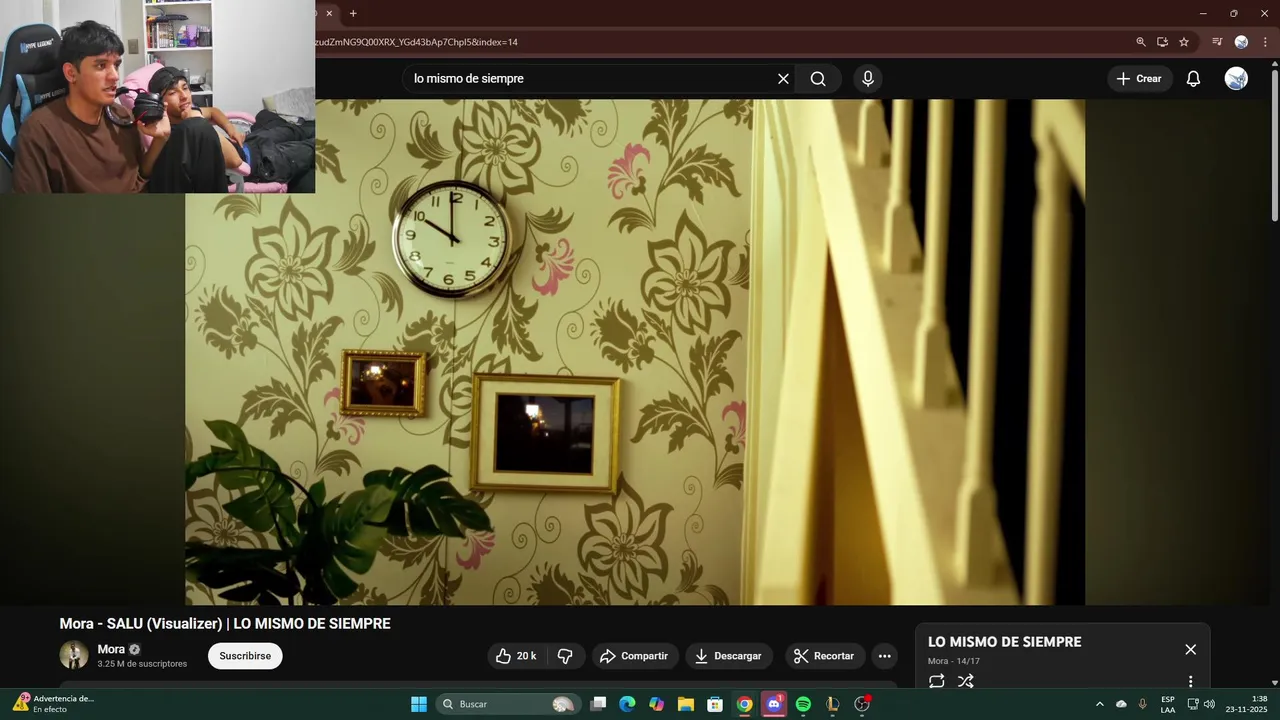Open Task View in the taskbar
Screen dimensions: 1280x720
pyautogui.click(x=598, y=704)
